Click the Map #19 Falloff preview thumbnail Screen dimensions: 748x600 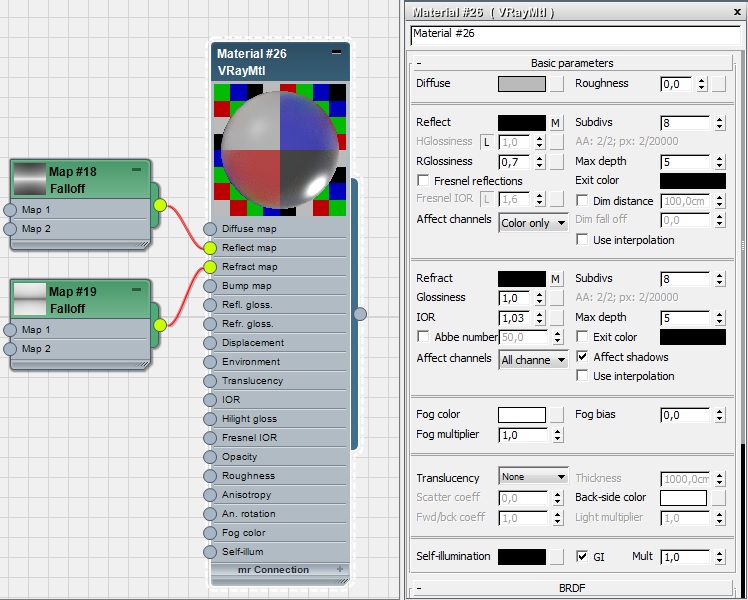click(30, 299)
